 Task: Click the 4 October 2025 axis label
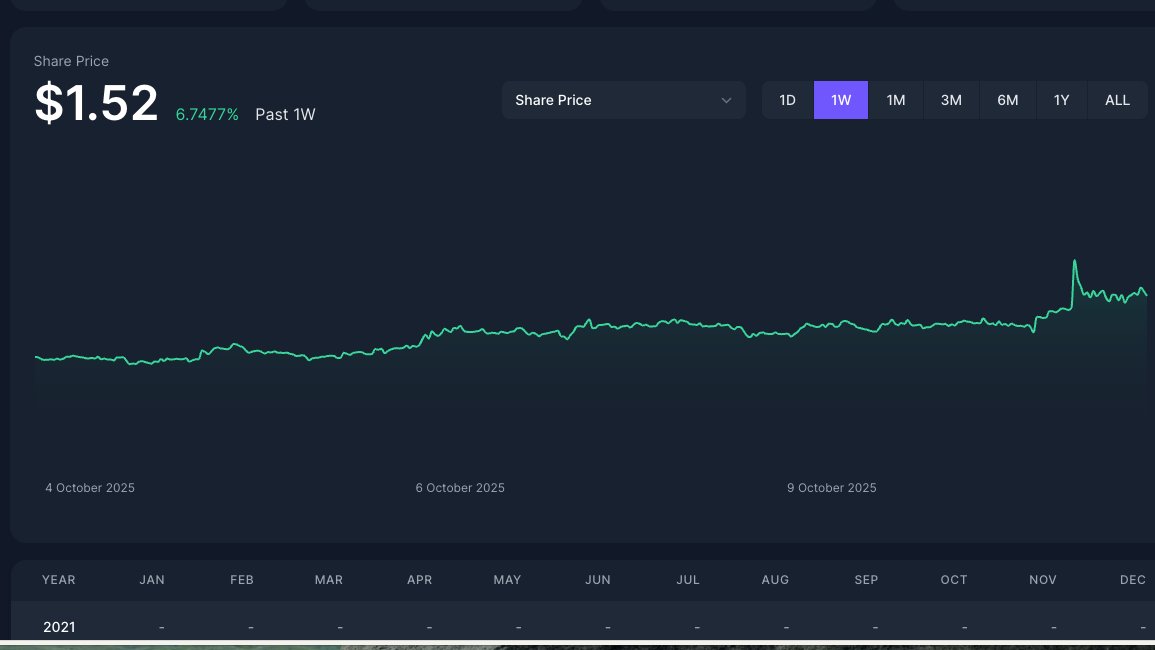[x=89, y=487]
